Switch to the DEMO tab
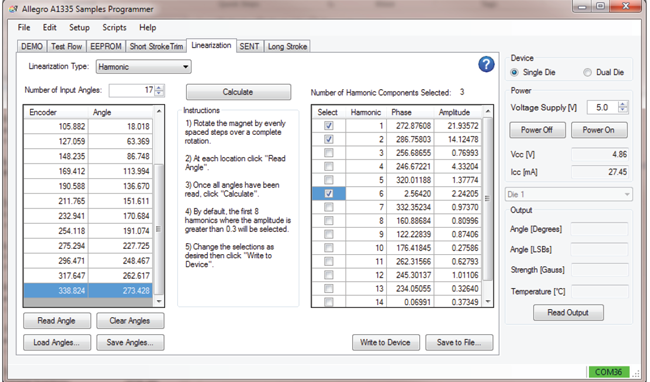This screenshot has height=382, width=650. tap(32, 46)
